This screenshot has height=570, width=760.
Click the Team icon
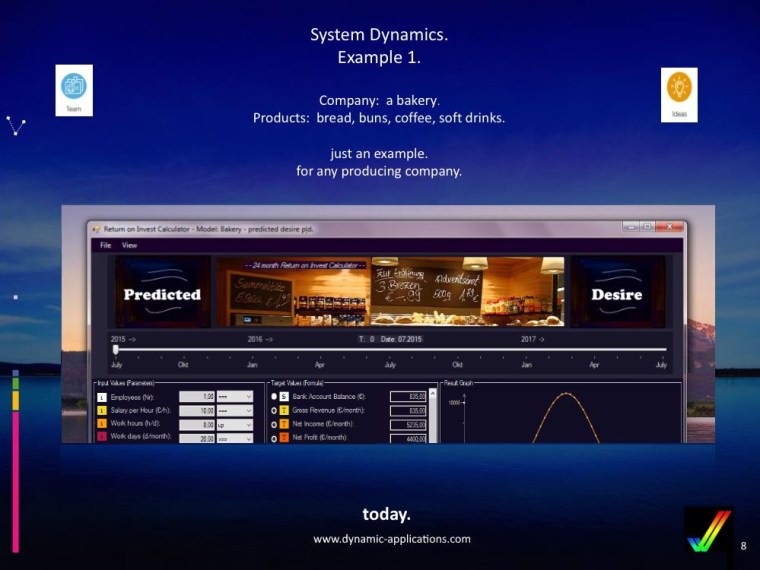point(74,90)
